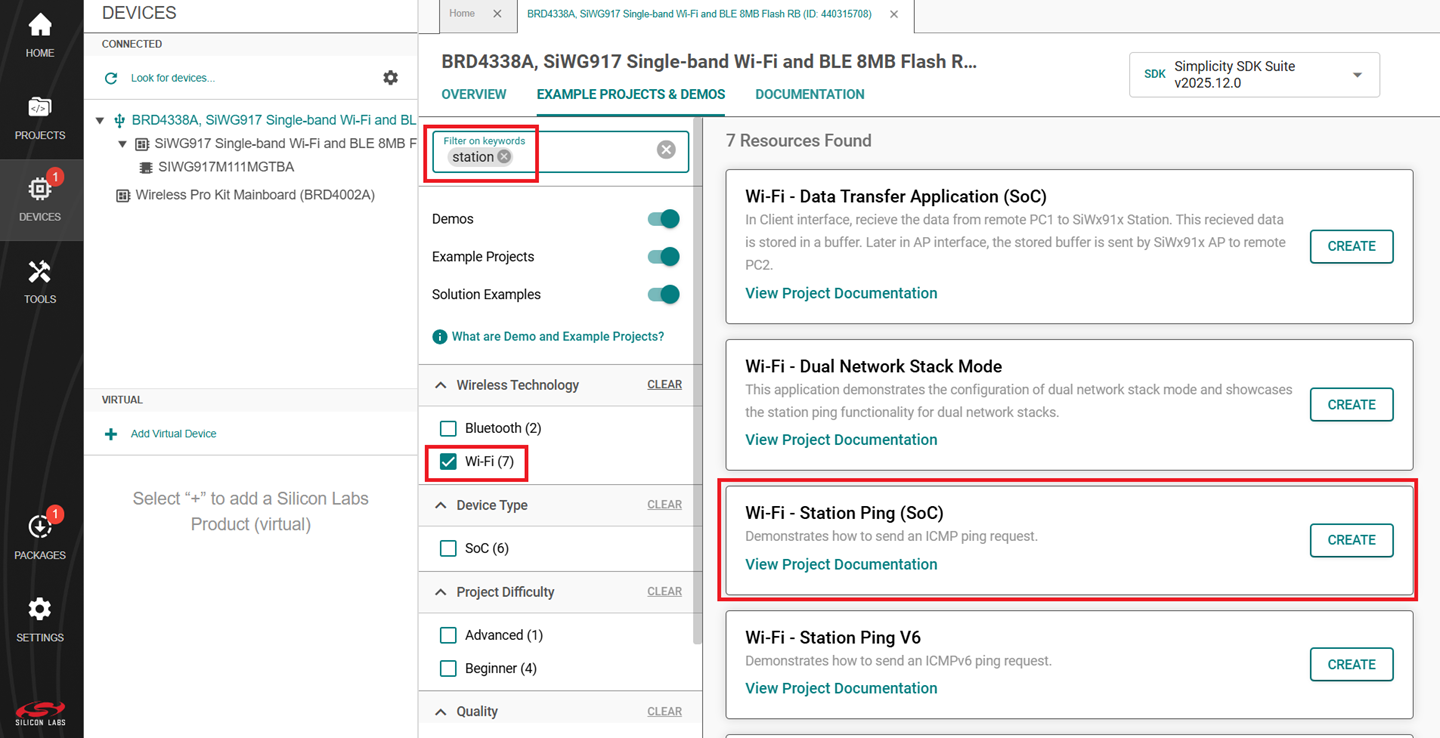Go to Projects in the sidebar
The height and width of the screenshot is (738, 1440).
tap(40, 117)
